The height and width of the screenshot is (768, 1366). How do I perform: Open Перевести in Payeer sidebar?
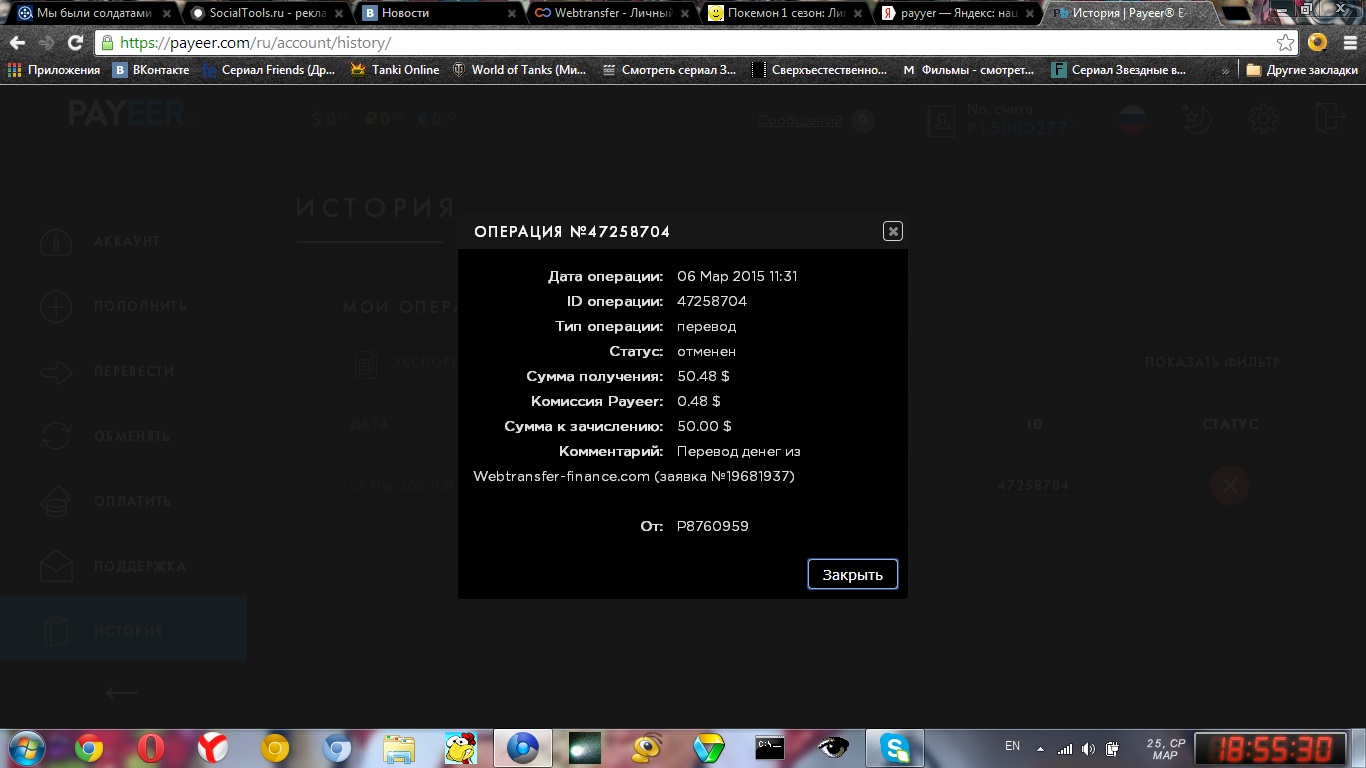(122, 371)
